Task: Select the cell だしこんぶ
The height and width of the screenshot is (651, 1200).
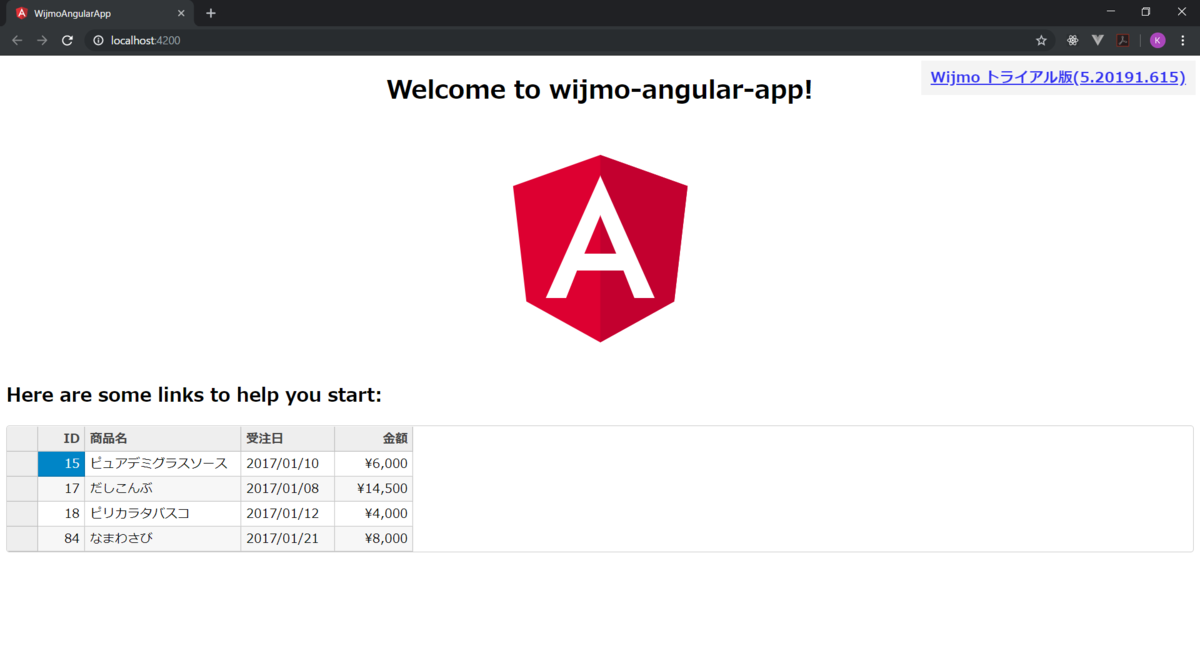Action: pos(163,489)
